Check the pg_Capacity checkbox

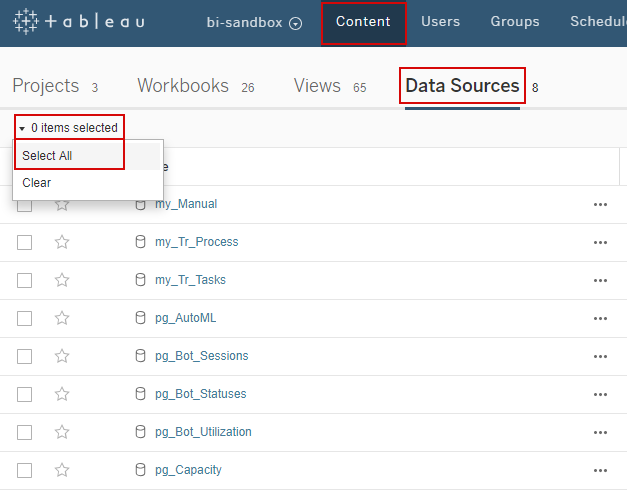click(24, 470)
